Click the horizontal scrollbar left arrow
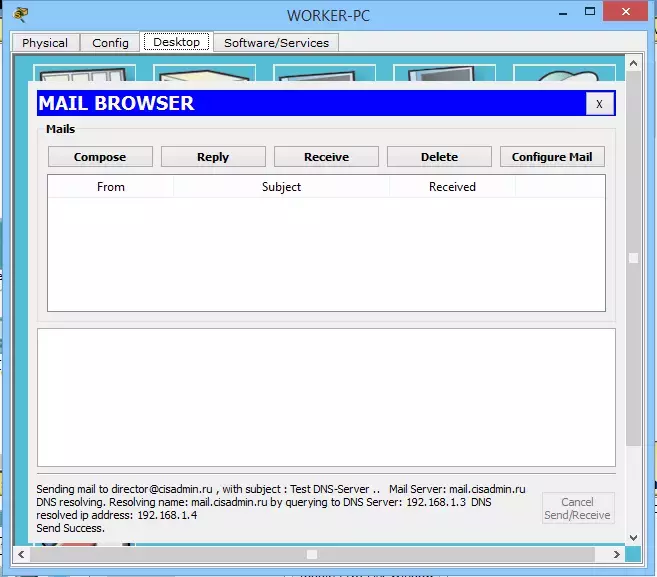 [x=21, y=554]
